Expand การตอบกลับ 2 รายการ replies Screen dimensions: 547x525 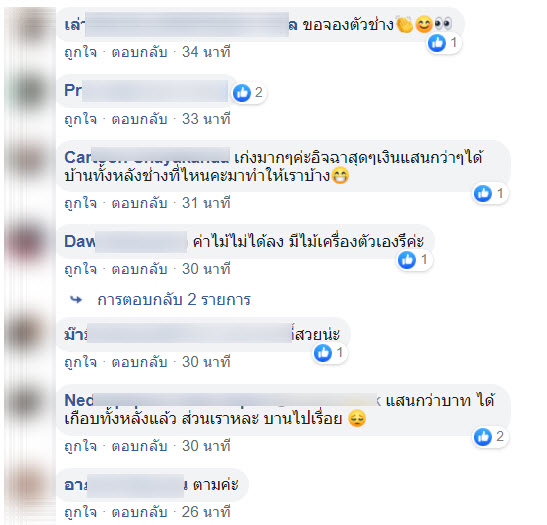click(x=174, y=300)
